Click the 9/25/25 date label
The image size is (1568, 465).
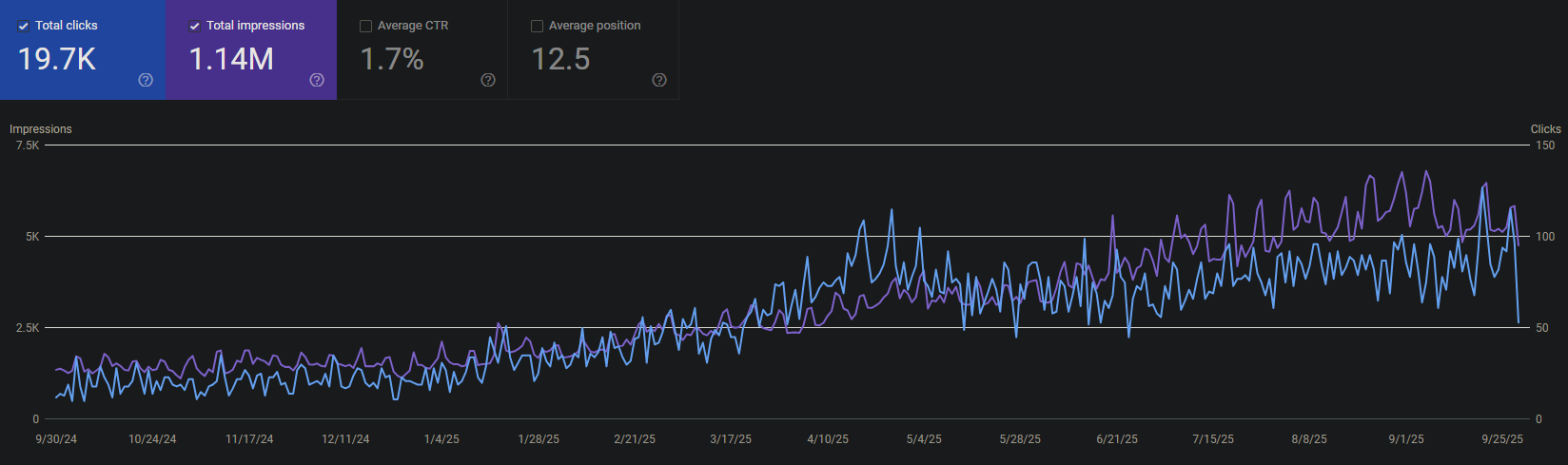(1502, 439)
